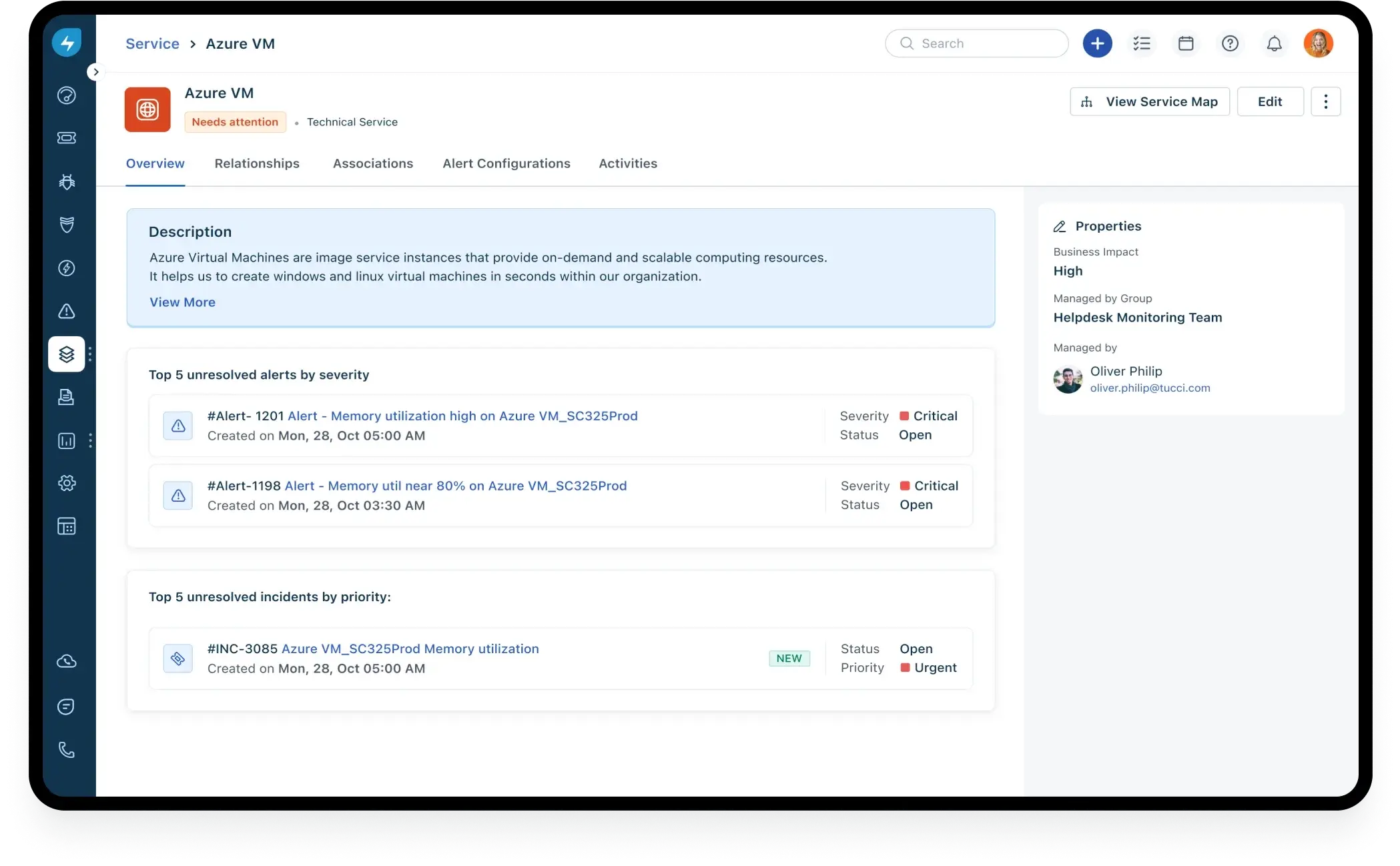This screenshot has height=866, width=1400.
Task: Toggle the Edit button for Azure VM service
Action: click(1270, 101)
